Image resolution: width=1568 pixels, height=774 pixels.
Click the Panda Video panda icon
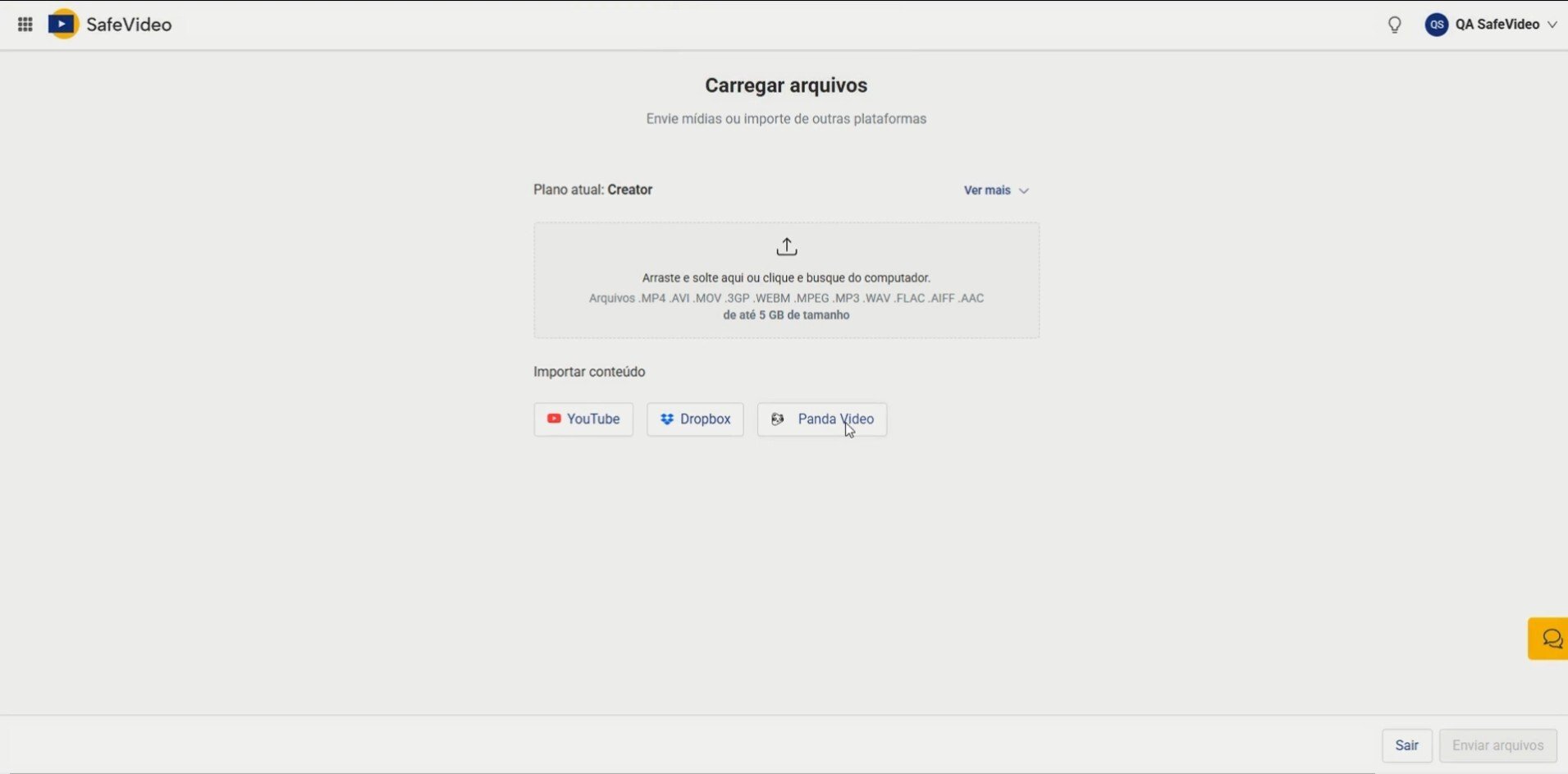[x=777, y=419]
